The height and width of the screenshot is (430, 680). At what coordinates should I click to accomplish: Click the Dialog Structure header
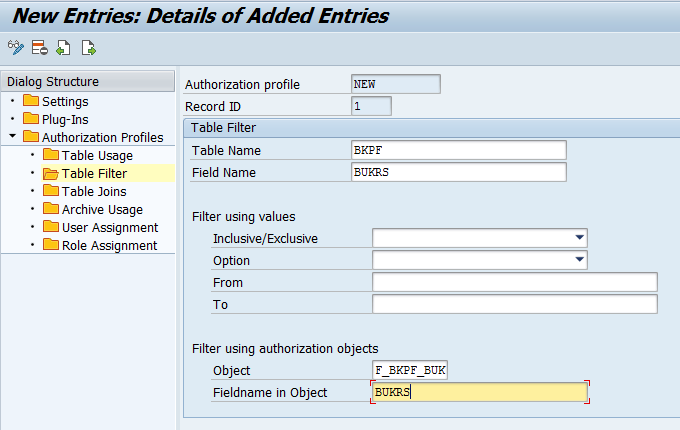pos(88,81)
